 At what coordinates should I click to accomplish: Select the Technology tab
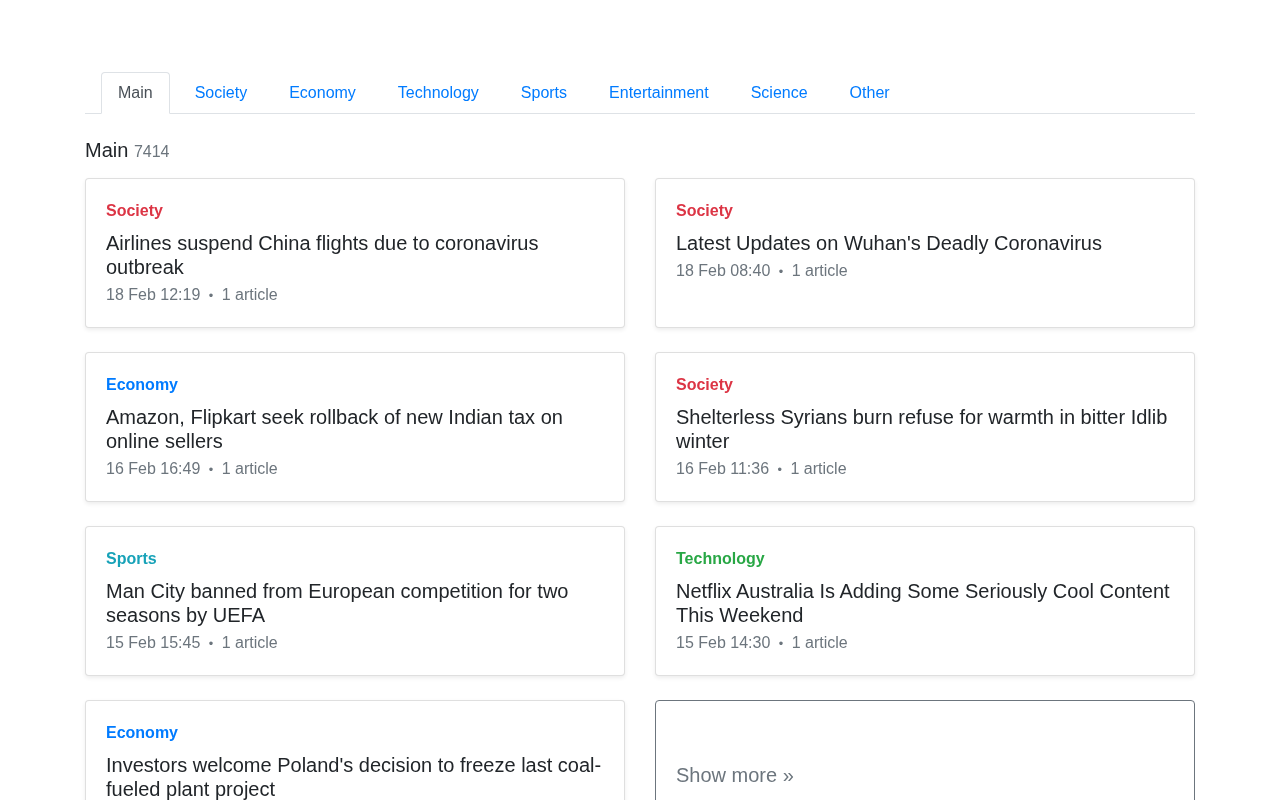click(438, 93)
